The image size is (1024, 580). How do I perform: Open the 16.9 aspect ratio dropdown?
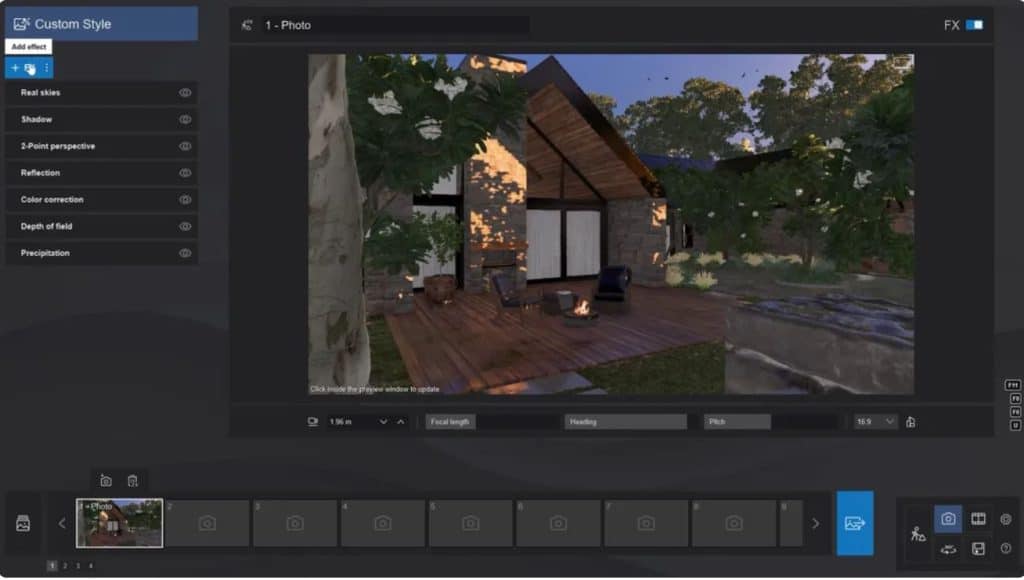coord(872,421)
